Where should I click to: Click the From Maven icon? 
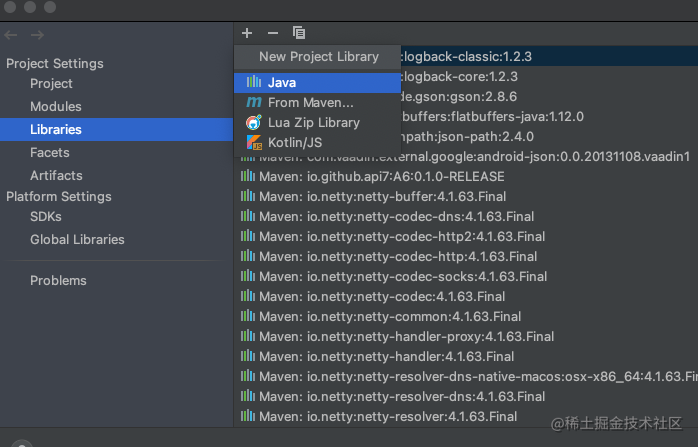click(x=254, y=102)
